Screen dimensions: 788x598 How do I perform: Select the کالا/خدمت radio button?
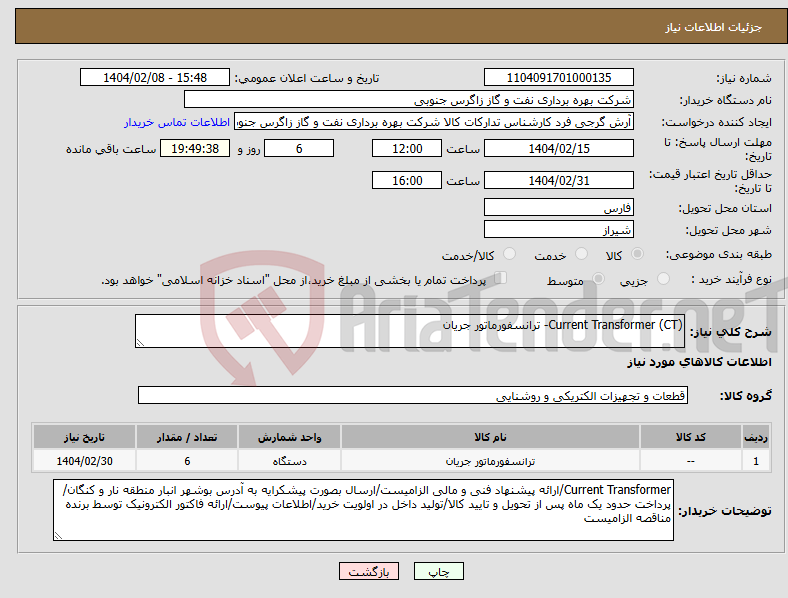(x=510, y=254)
